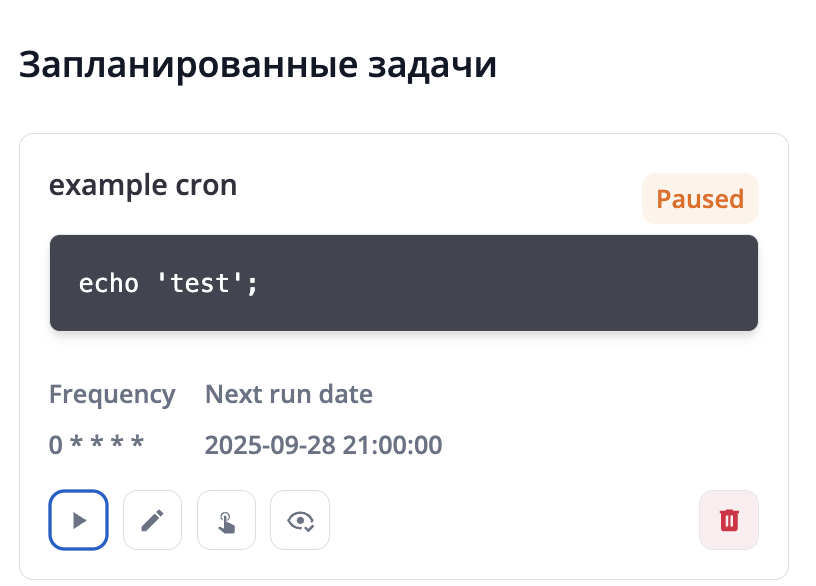Trigger the task using the pointer-tap button

pyautogui.click(x=226, y=520)
